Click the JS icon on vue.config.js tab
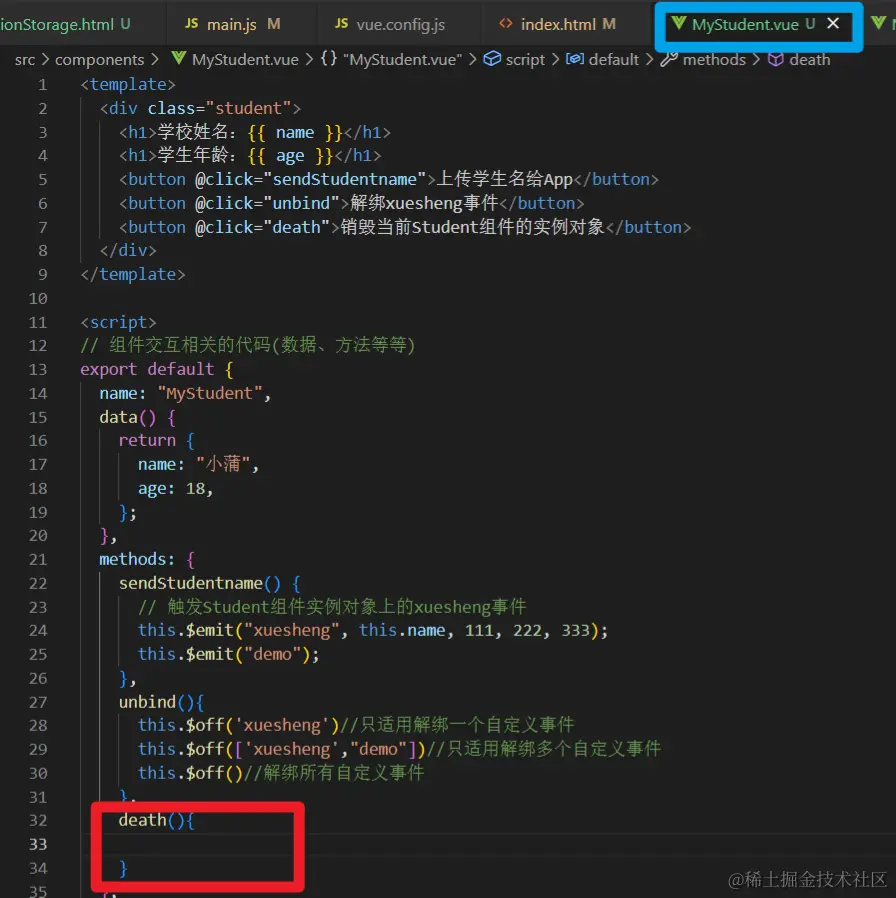Image resolution: width=896 pixels, height=898 pixels. 341,23
